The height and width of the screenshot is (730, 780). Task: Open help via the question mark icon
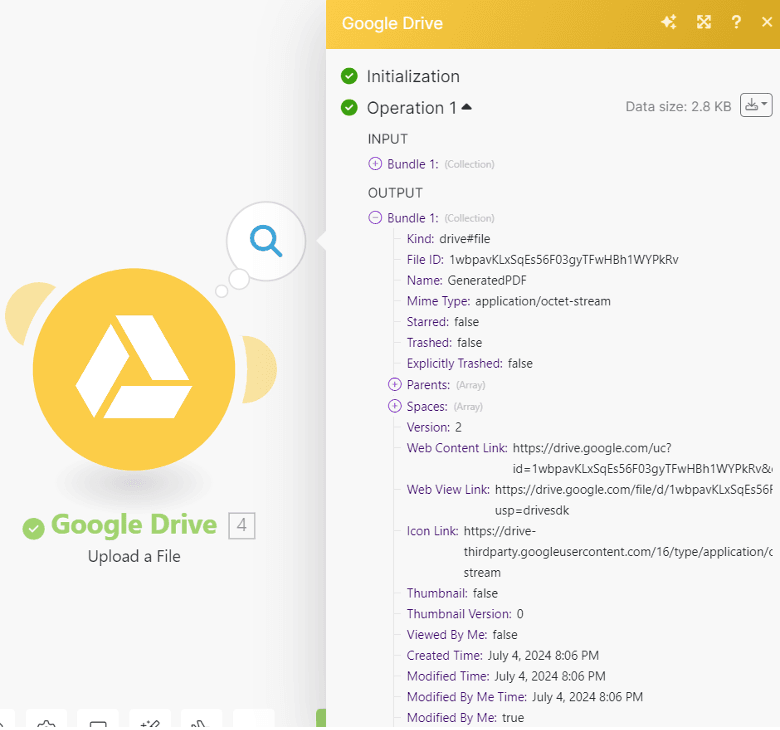(736, 23)
